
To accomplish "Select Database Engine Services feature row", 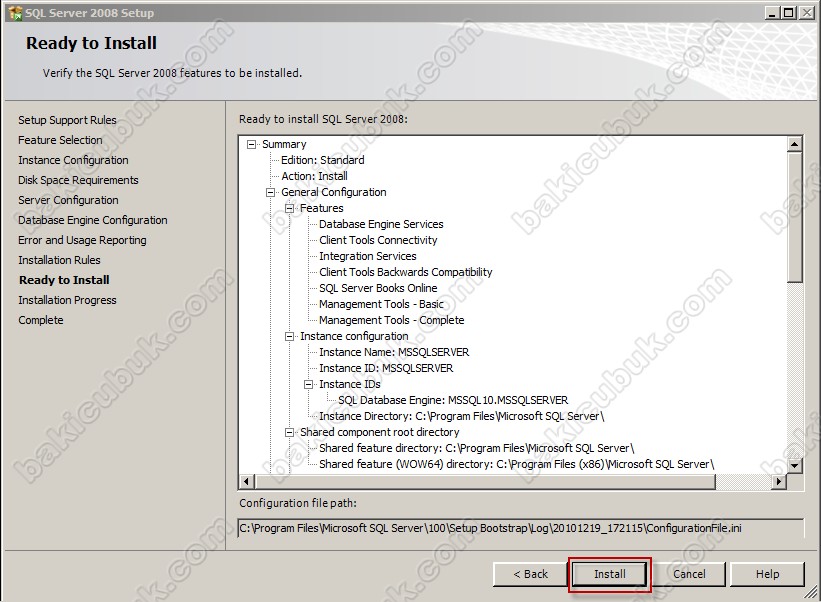I will tap(381, 224).
